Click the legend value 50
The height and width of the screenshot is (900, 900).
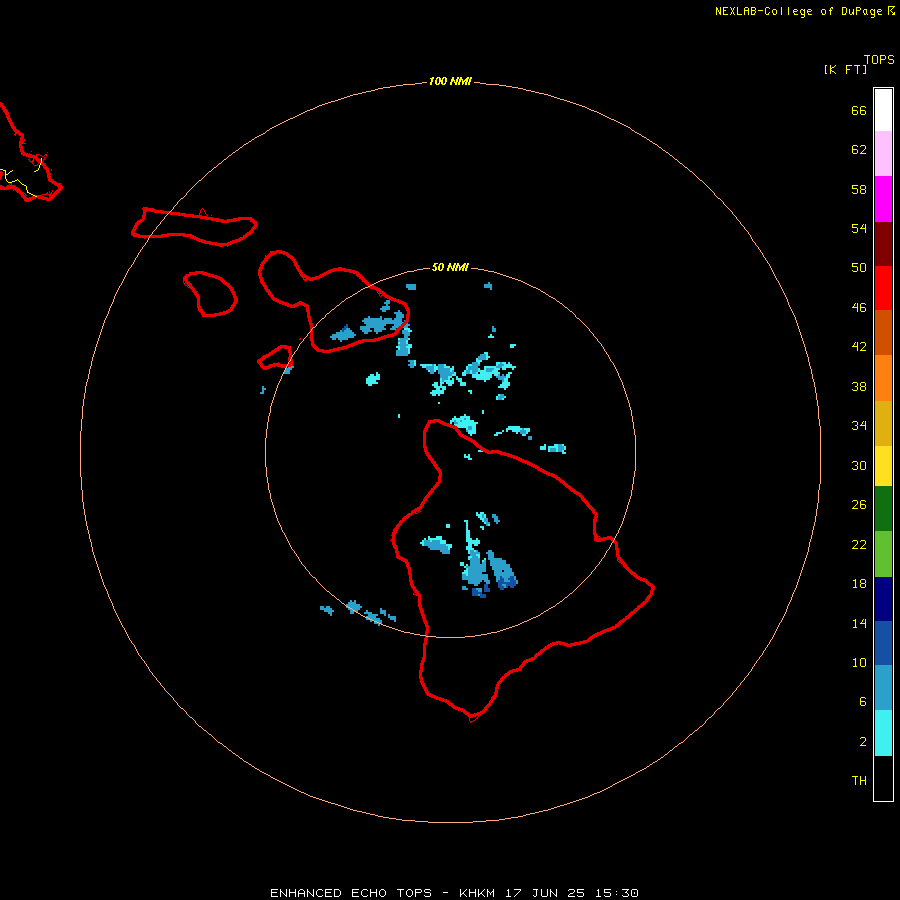859,268
